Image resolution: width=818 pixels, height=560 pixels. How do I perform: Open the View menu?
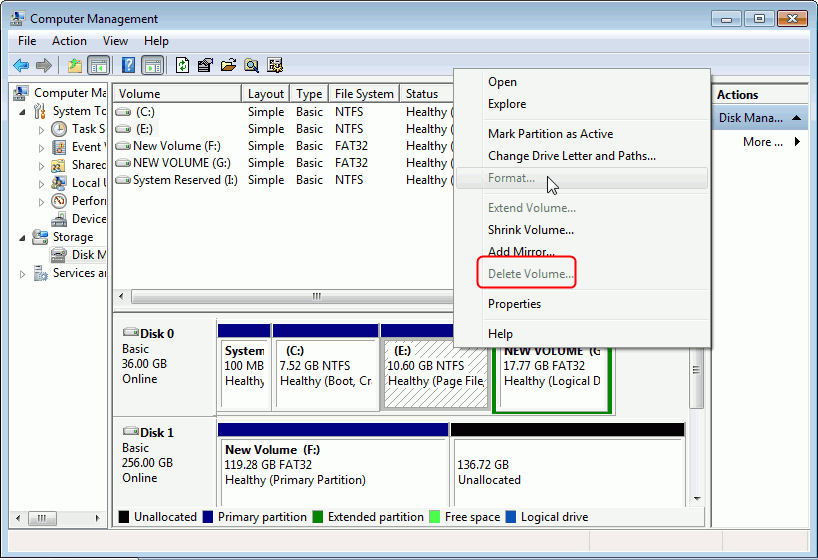pyautogui.click(x=115, y=41)
